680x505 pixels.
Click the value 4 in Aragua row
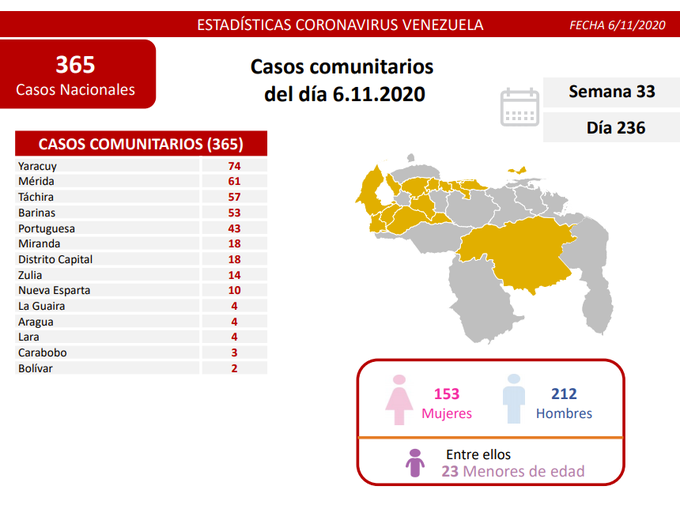pyautogui.click(x=234, y=322)
